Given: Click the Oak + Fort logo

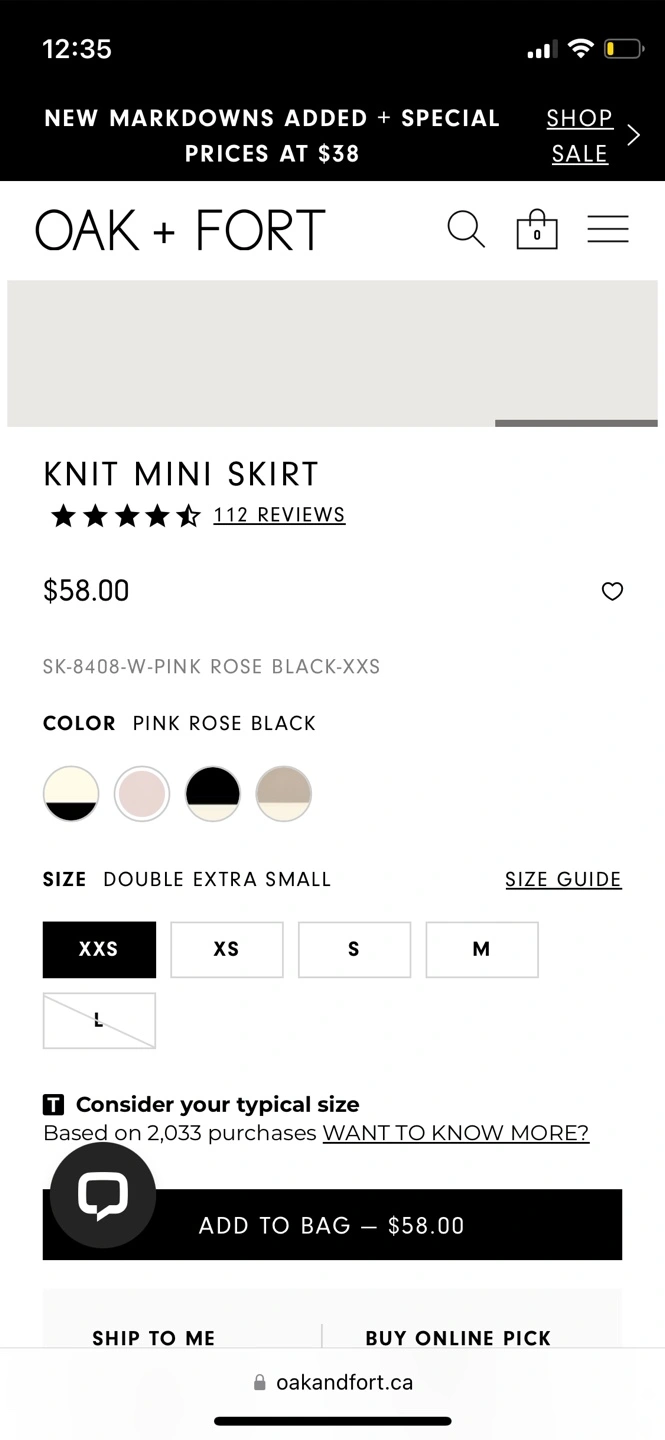Looking at the screenshot, I should click(180, 230).
